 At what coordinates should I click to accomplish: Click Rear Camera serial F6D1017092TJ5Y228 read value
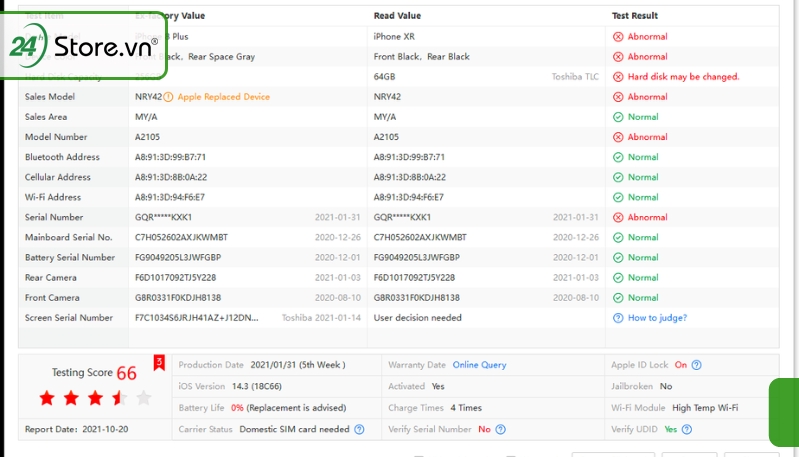click(x=414, y=278)
